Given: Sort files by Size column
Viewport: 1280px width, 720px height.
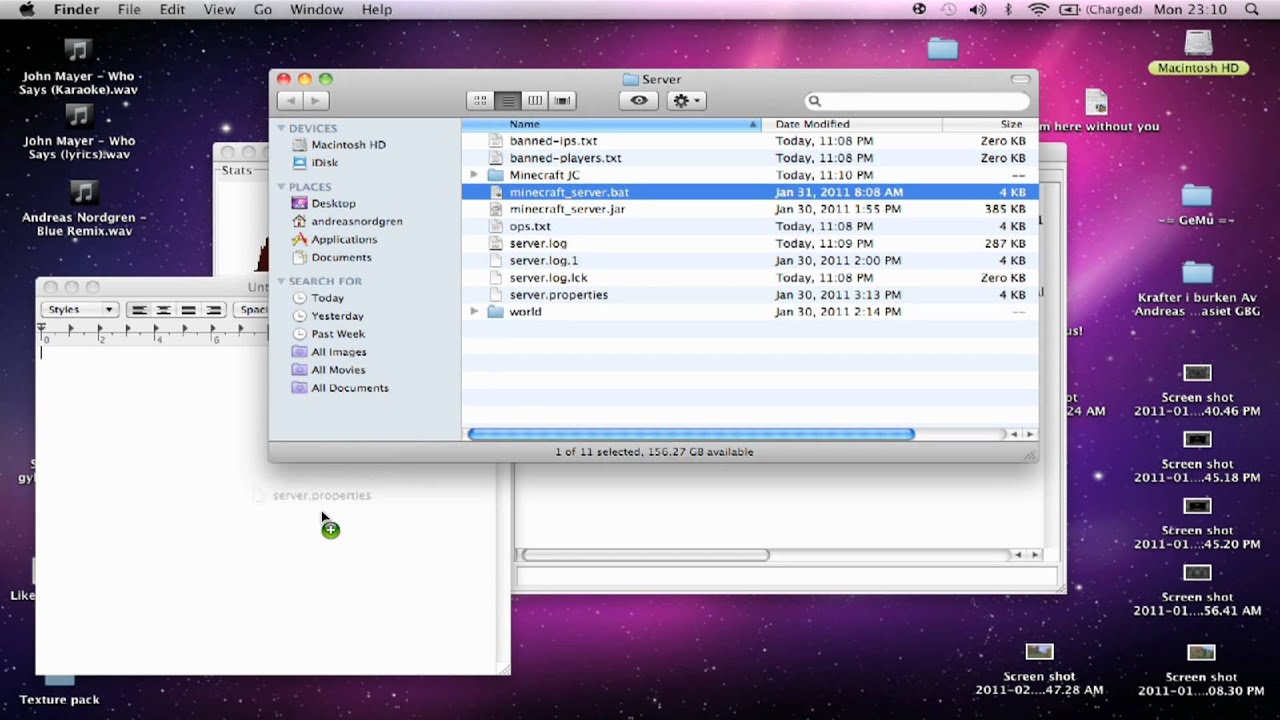Looking at the screenshot, I should click(x=990, y=124).
